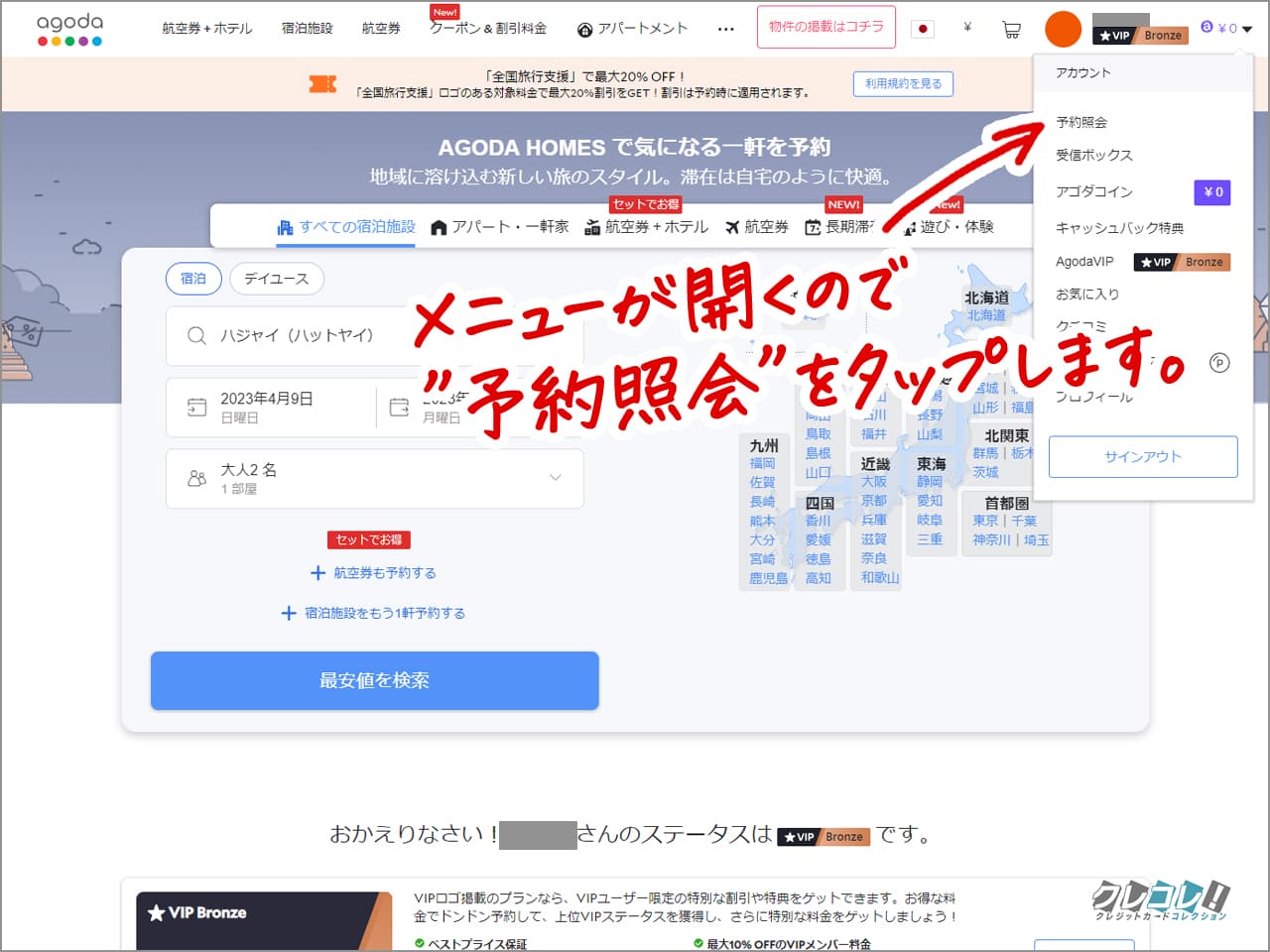The height and width of the screenshot is (952, 1270).
Task: Click 物件の掲載はコチラ button
Action: click(x=825, y=27)
